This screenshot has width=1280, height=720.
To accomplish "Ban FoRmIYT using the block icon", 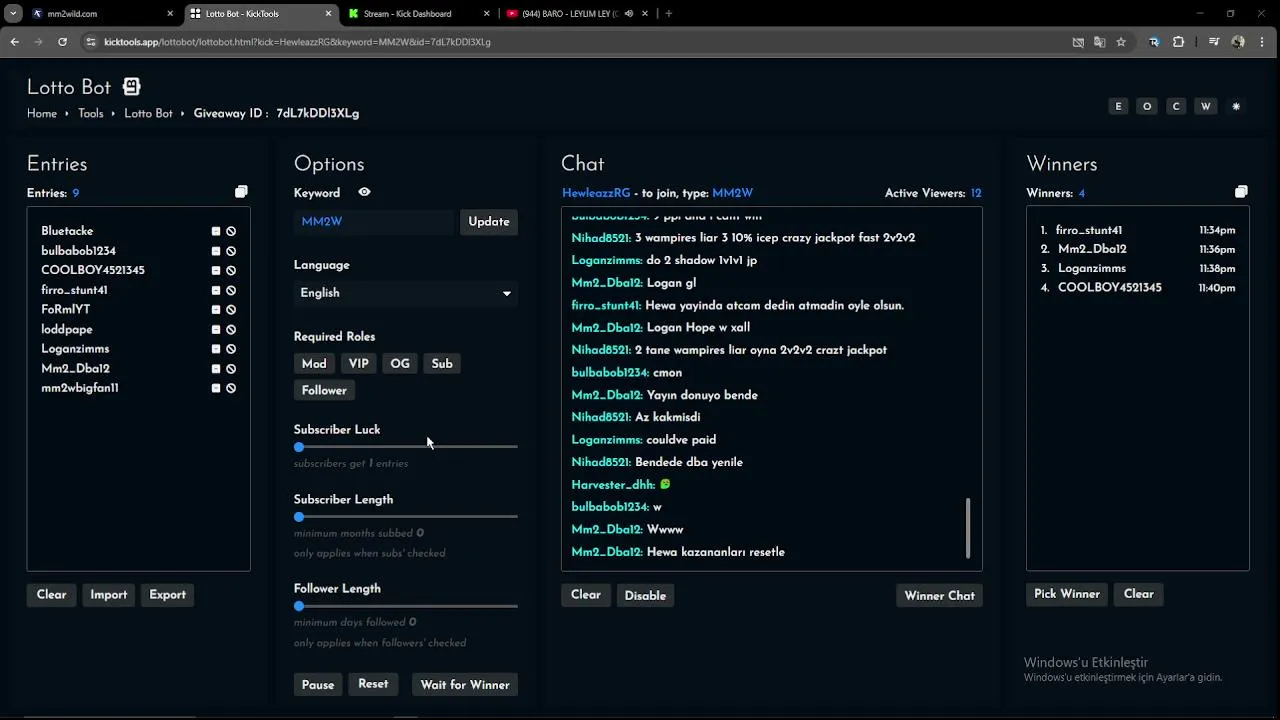I will (x=231, y=309).
